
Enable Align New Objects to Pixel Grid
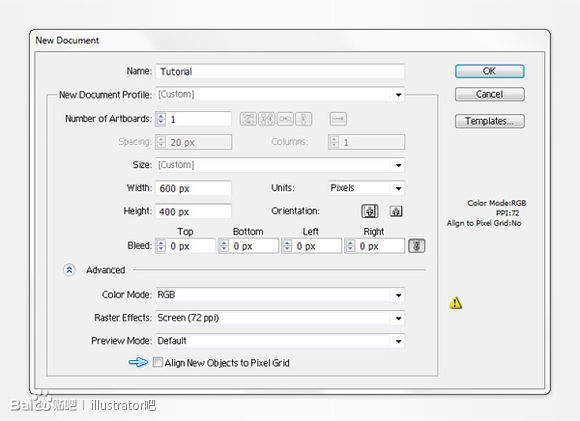158,362
